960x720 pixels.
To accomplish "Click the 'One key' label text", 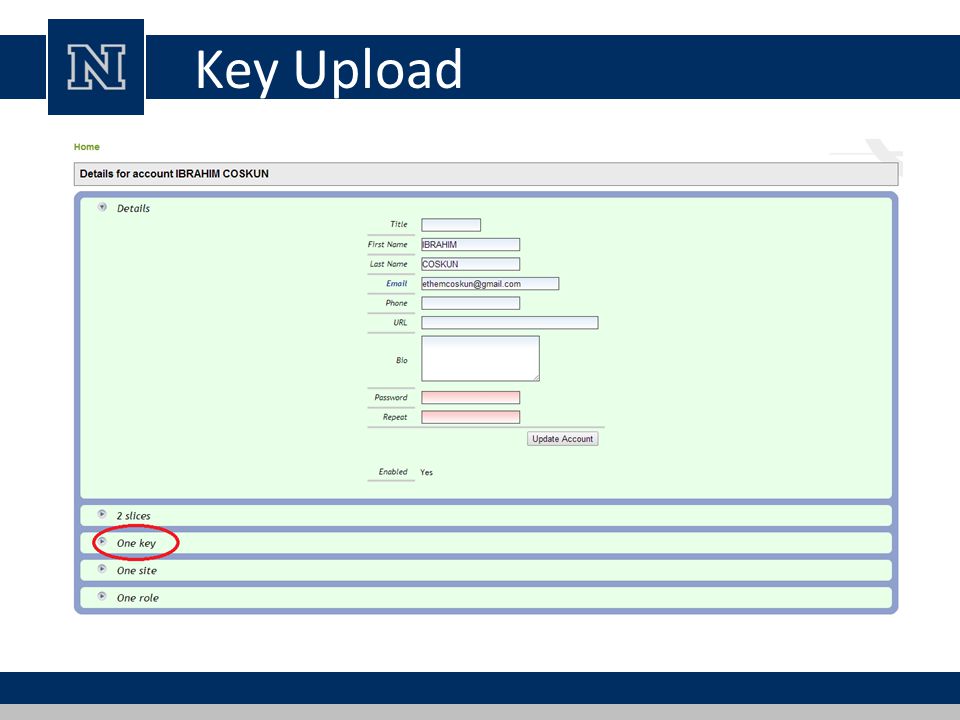I will coord(136,544).
